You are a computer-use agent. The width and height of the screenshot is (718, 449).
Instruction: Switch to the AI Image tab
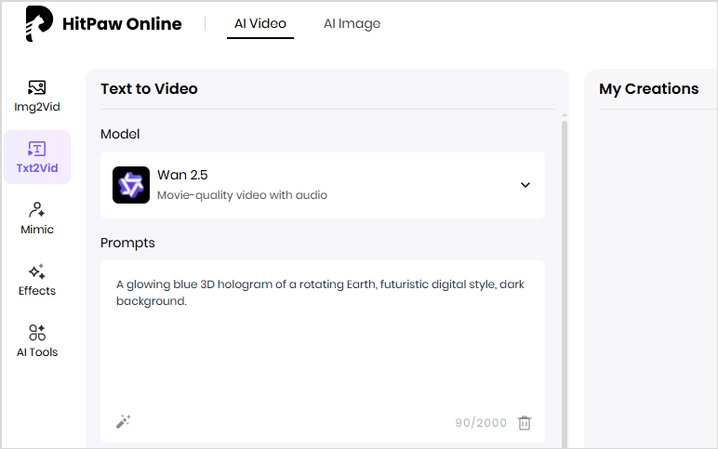pyautogui.click(x=351, y=23)
